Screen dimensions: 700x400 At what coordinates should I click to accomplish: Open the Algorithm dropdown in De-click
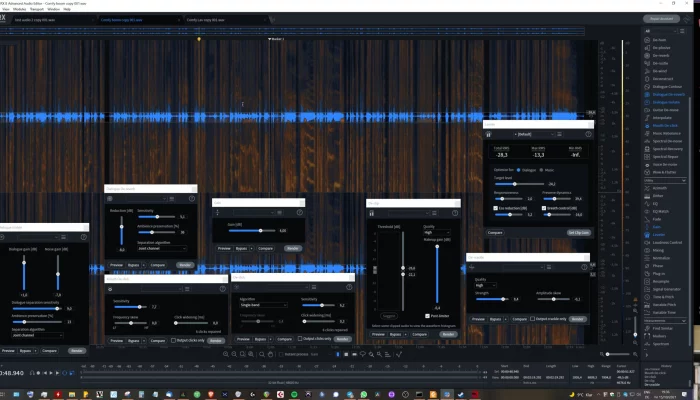click(263, 305)
